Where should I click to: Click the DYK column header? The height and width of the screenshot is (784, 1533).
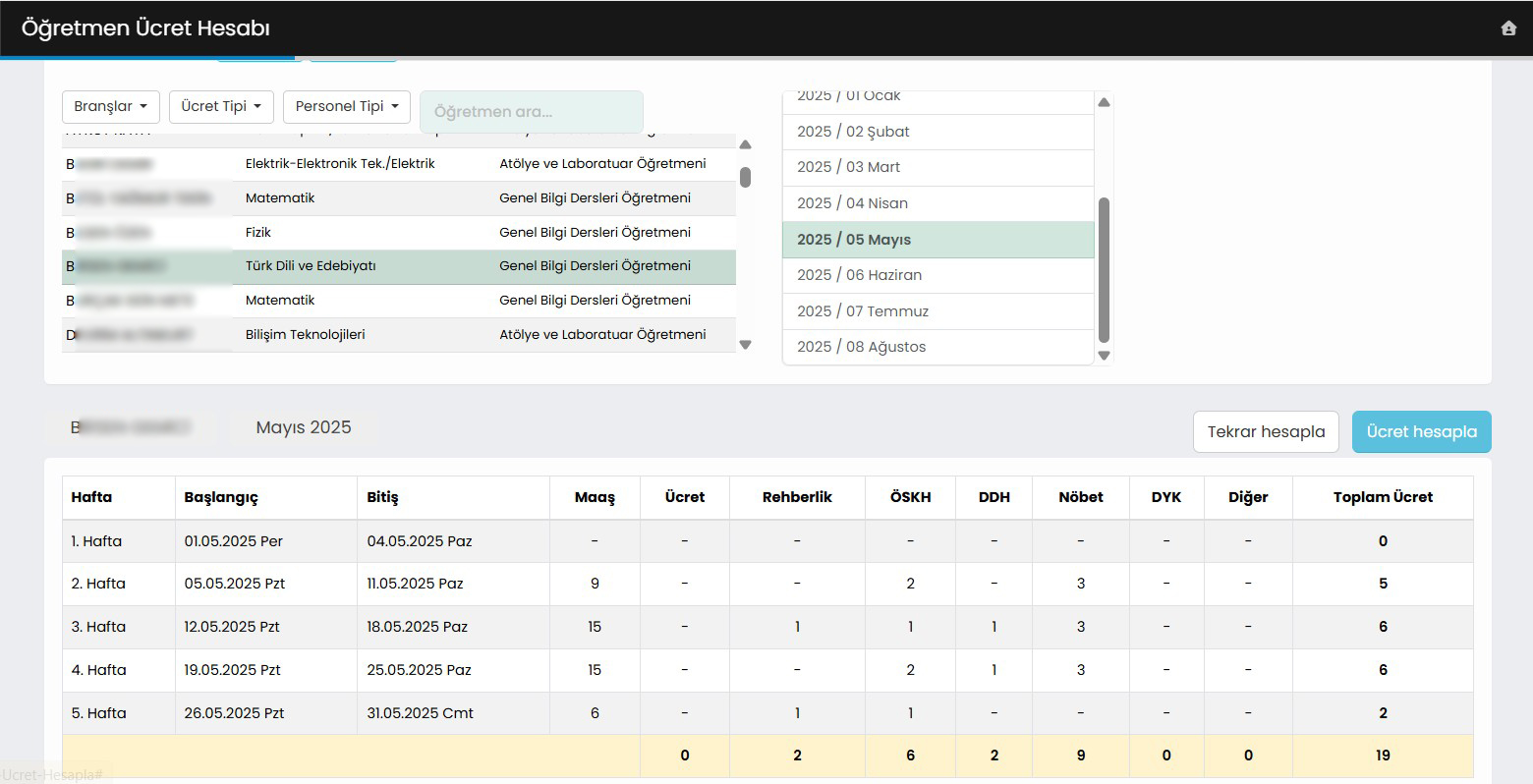tap(1166, 497)
